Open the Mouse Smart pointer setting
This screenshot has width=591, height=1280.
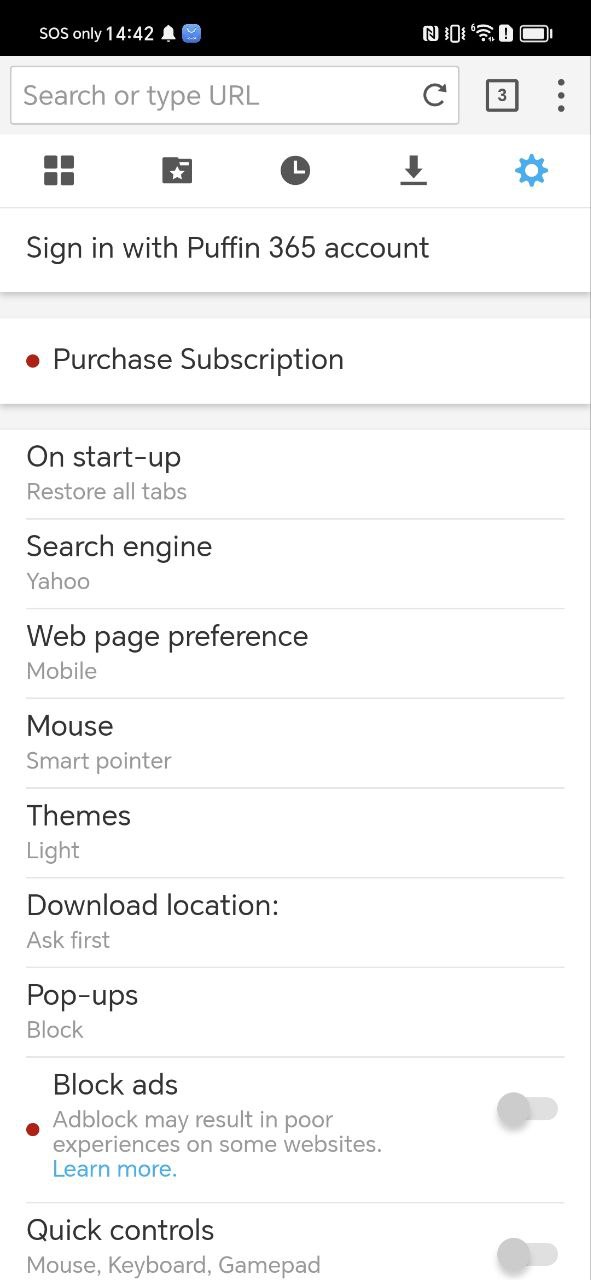click(295, 743)
